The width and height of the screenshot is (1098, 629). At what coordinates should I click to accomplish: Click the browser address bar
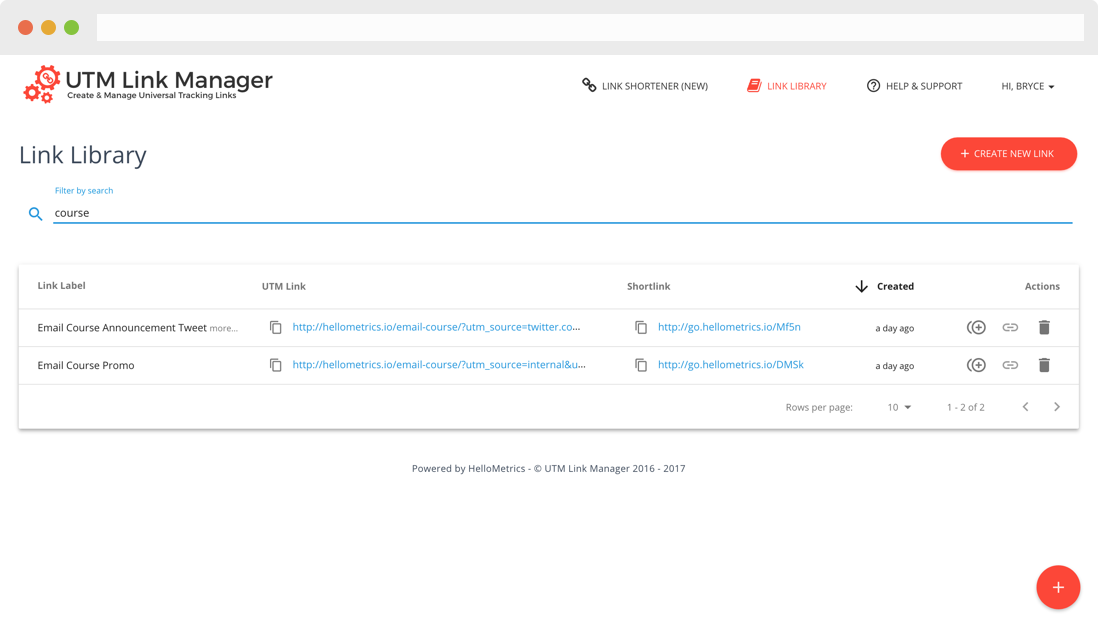point(590,27)
